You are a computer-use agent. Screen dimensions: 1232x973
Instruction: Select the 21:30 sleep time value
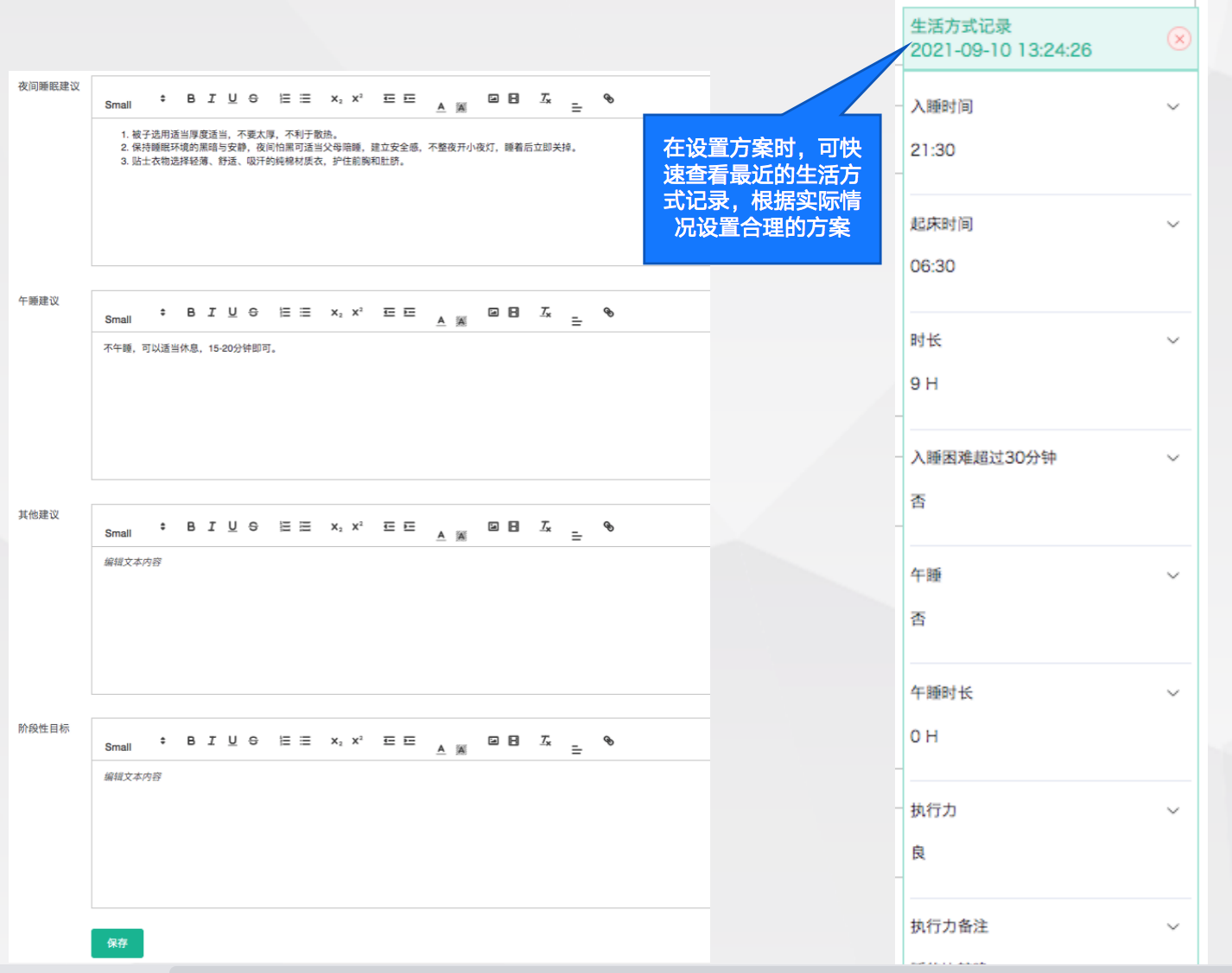(933, 150)
